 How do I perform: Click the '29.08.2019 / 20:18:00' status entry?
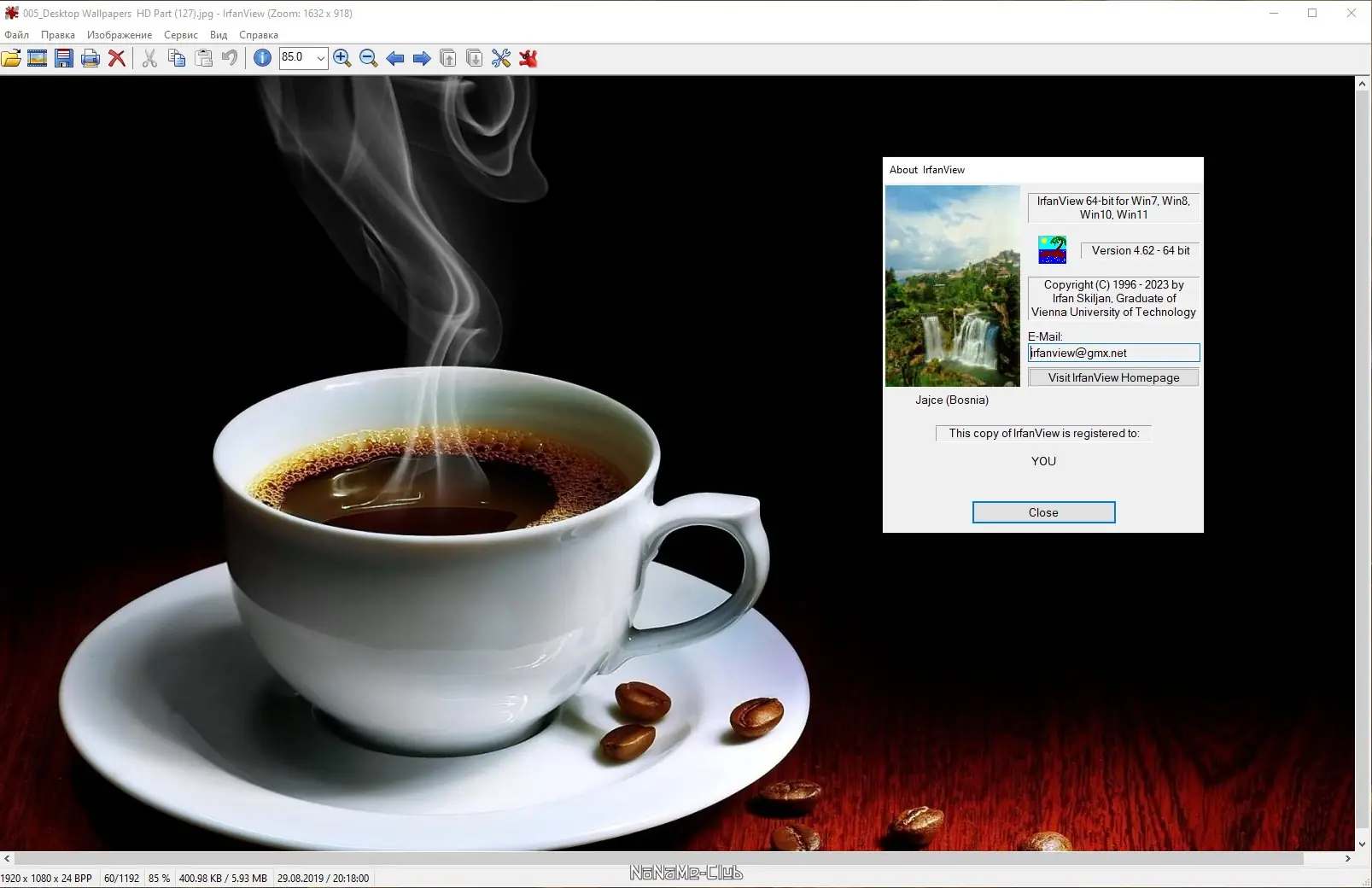pyautogui.click(x=323, y=878)
